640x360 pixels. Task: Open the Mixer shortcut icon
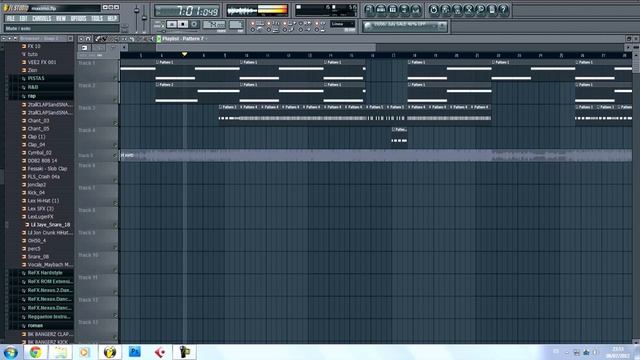coord(416,9)
